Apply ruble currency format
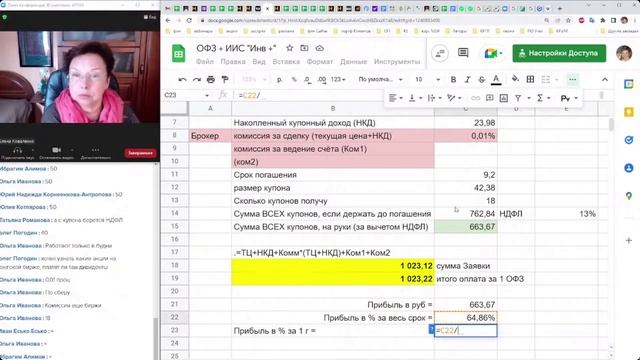Image resolution: width=640 pixels, height=360 pixels. tap(280, 79)
